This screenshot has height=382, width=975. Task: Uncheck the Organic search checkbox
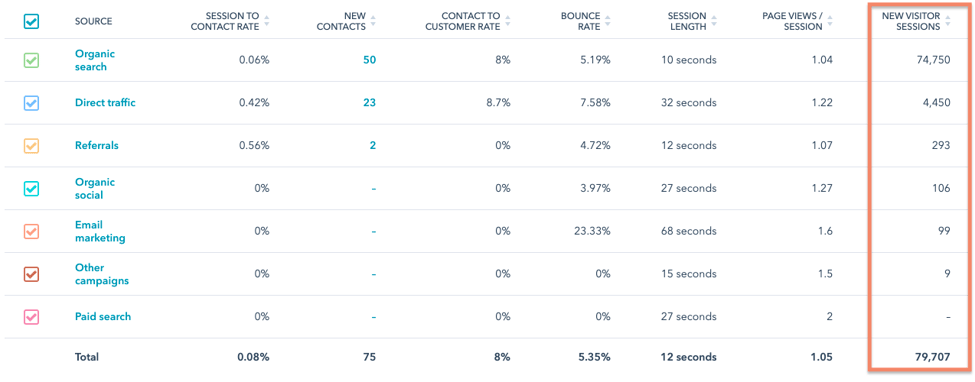[31, 60]
